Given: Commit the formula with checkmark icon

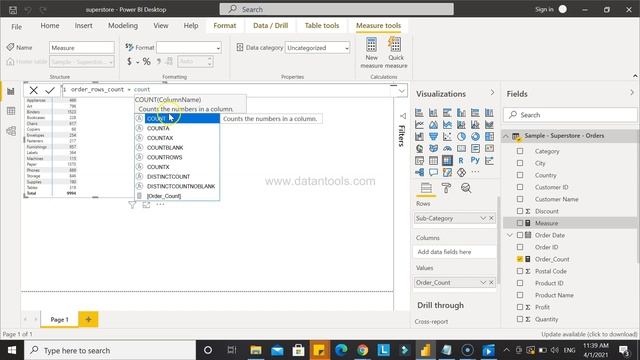Looking at the screenshot, I should click(x=50, y=90).
